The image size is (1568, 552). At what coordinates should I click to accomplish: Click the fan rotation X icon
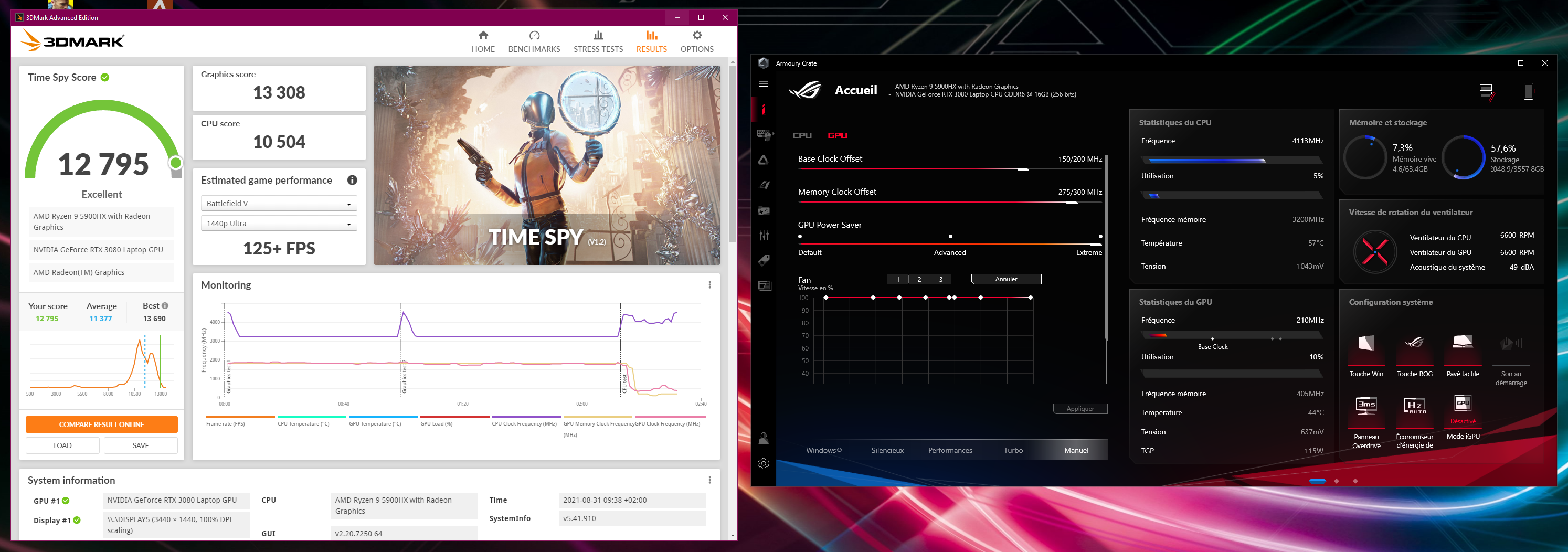tap(1374, 251)
